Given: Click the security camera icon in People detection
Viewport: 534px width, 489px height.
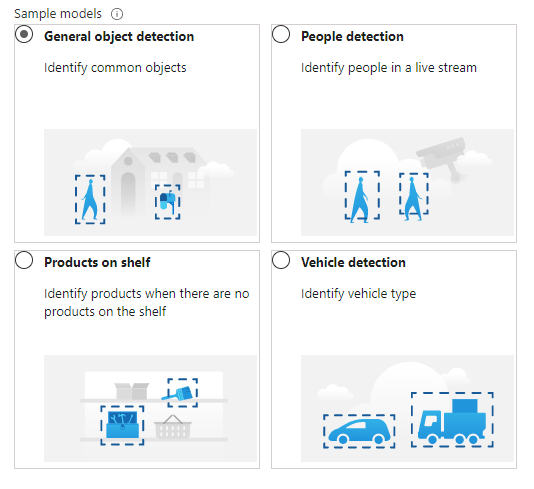Looking at the screenshot, I should coord(442,158).
